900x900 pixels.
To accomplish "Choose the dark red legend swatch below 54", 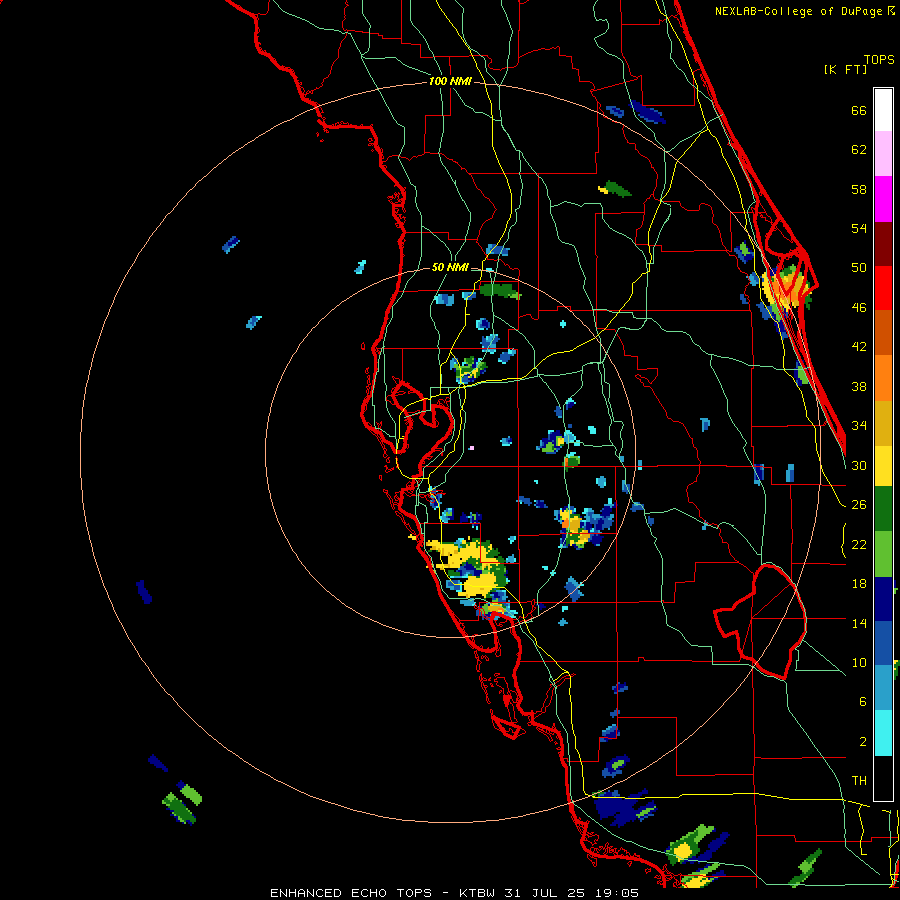I will click(x=883, y=244).
